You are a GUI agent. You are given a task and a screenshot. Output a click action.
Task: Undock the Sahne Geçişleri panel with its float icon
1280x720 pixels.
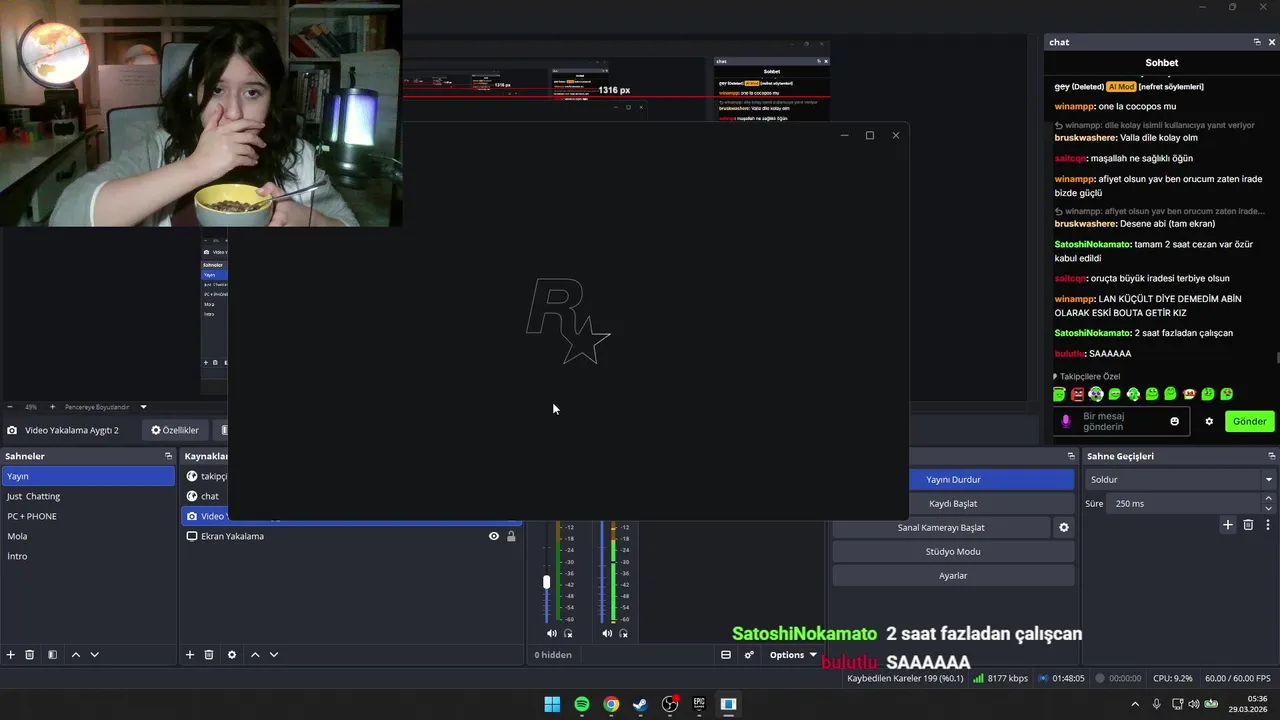(x=1270, y=456)
